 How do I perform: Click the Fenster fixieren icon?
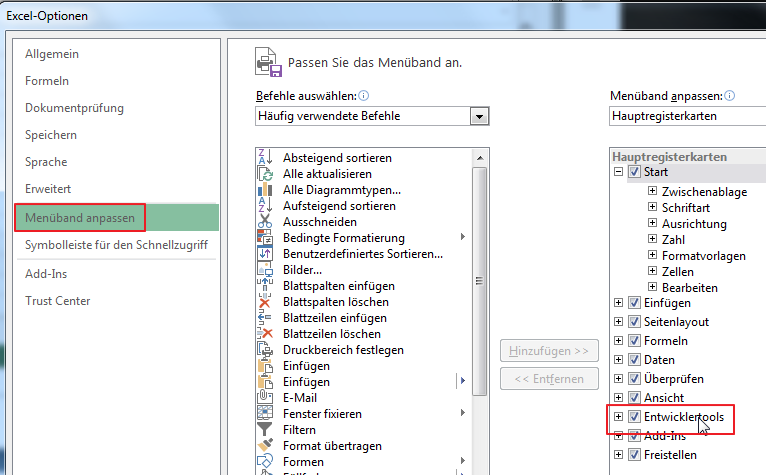[x=265, y=413]
